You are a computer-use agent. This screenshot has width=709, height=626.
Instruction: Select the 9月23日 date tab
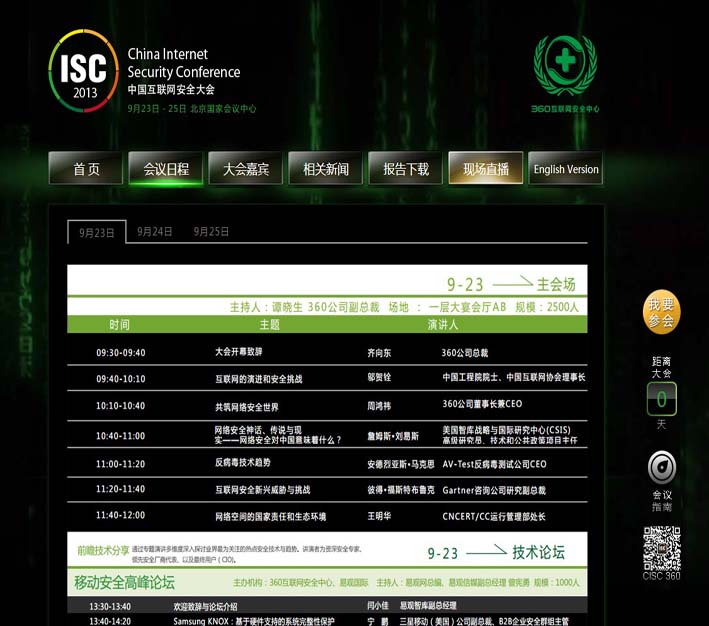tap(97, 232)
